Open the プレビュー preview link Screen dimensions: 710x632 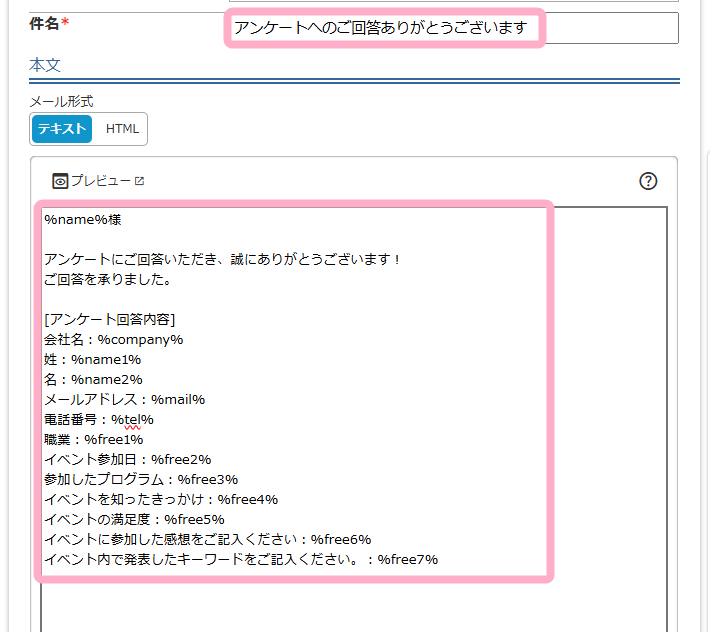click(x=99, y=181)
